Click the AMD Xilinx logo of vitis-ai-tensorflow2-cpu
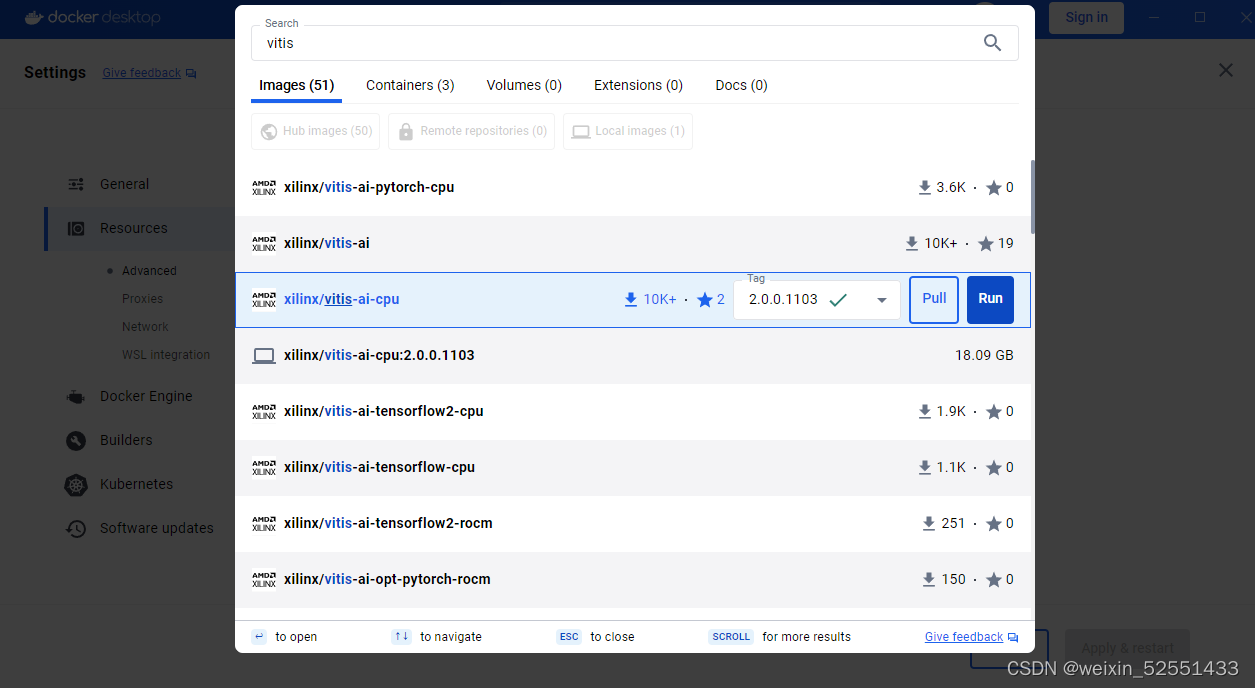1255x688 pixels. point(264,411)
